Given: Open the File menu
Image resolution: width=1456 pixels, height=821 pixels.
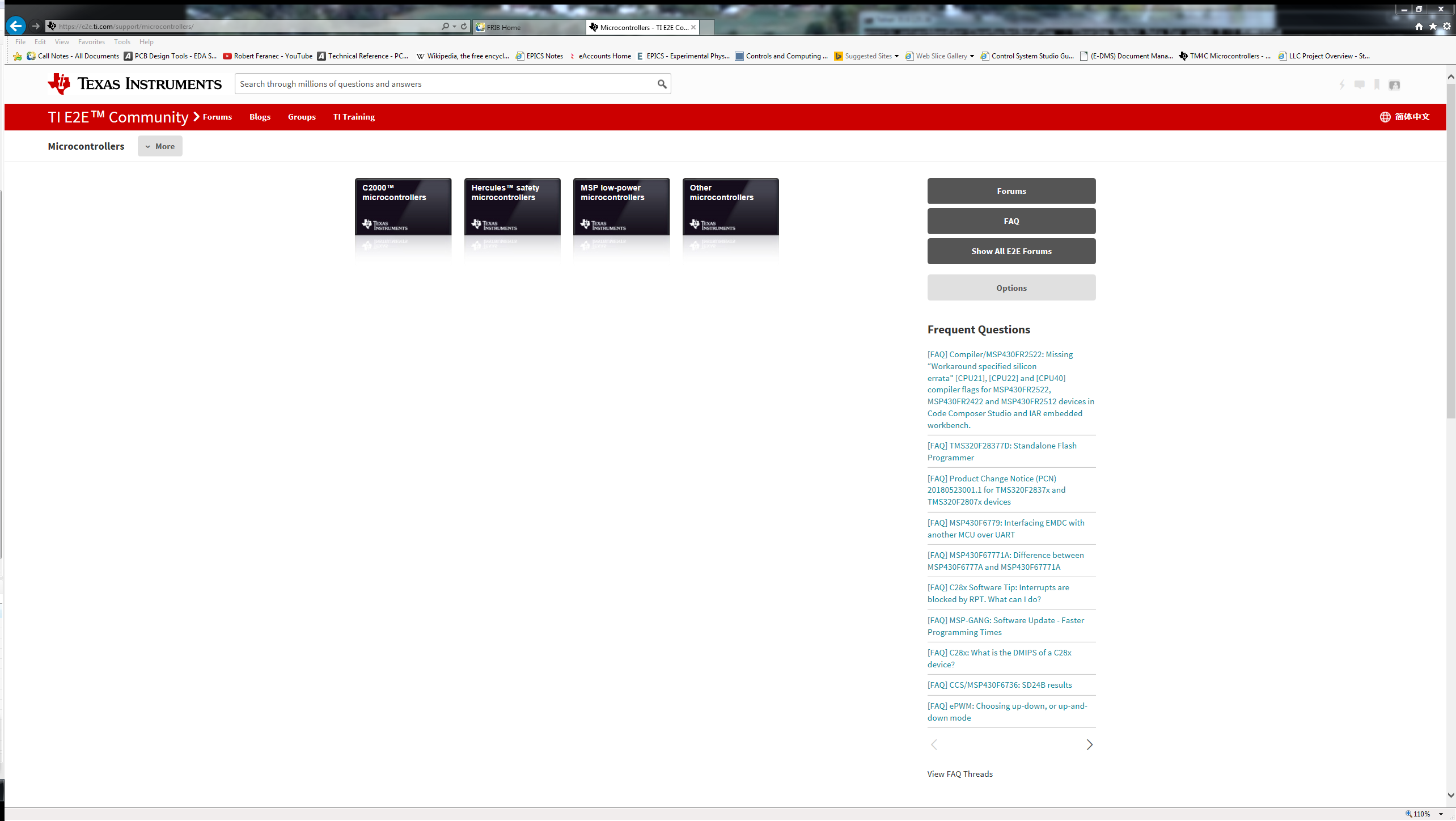Looking at the screenshot, I should point(20,42).
